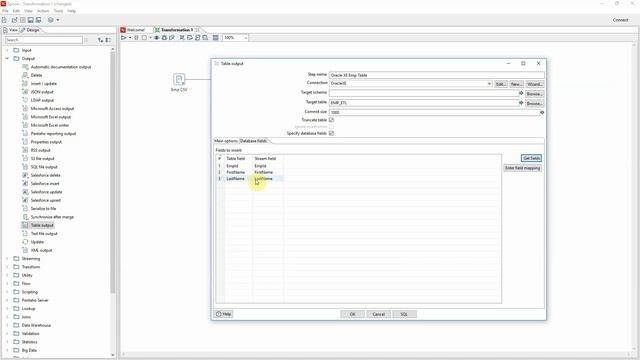Collapse the Output folder
Screen dimensions: 640x360
click(x=7, y=58)
